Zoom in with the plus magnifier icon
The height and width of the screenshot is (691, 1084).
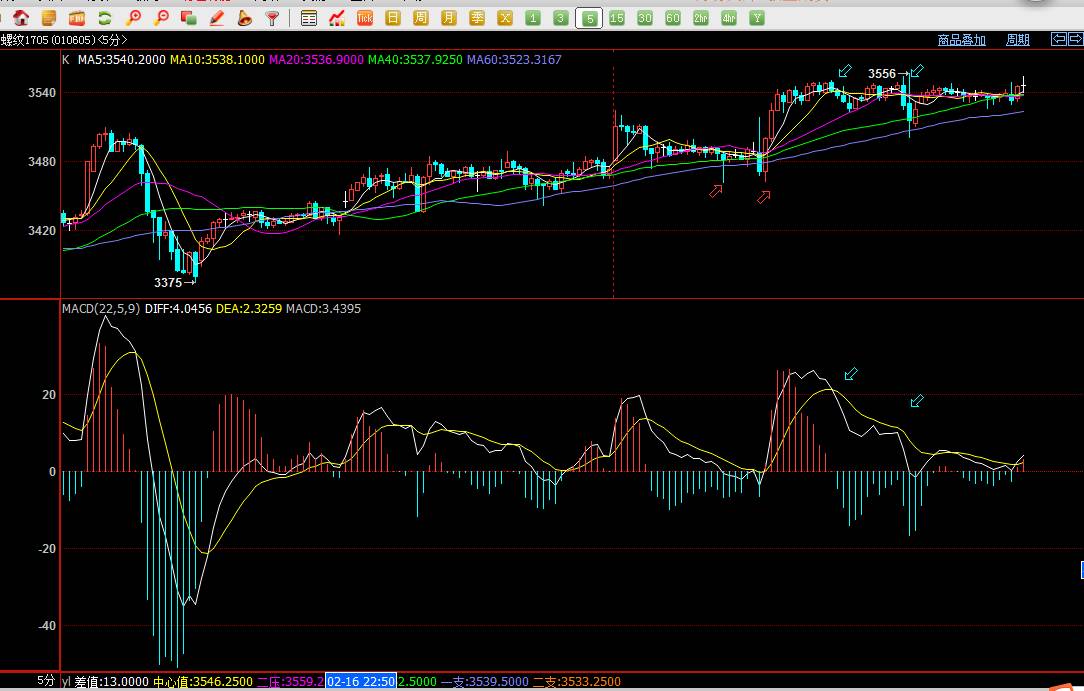click(x=133, y=18)
